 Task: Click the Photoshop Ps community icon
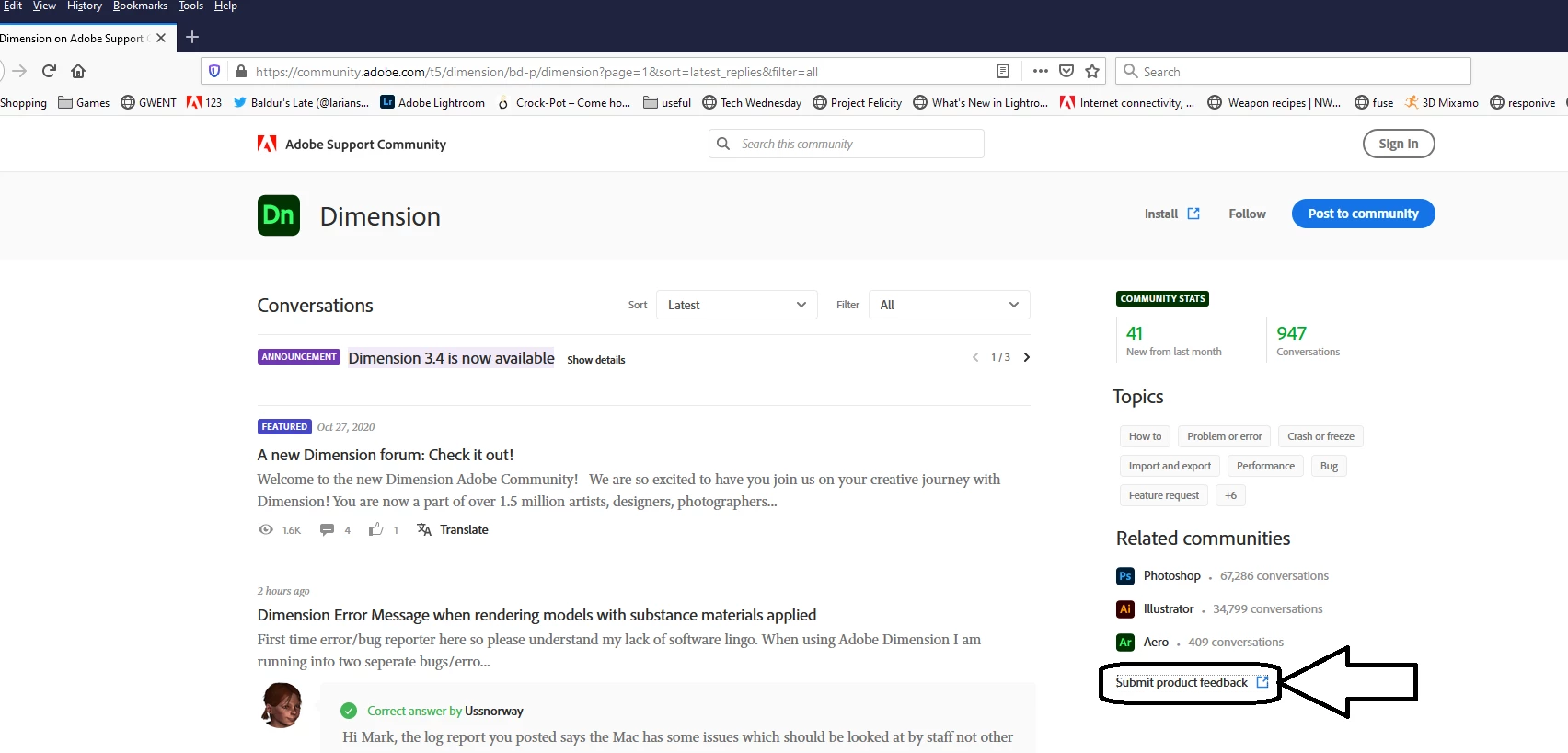click(x=1125, y=576)
